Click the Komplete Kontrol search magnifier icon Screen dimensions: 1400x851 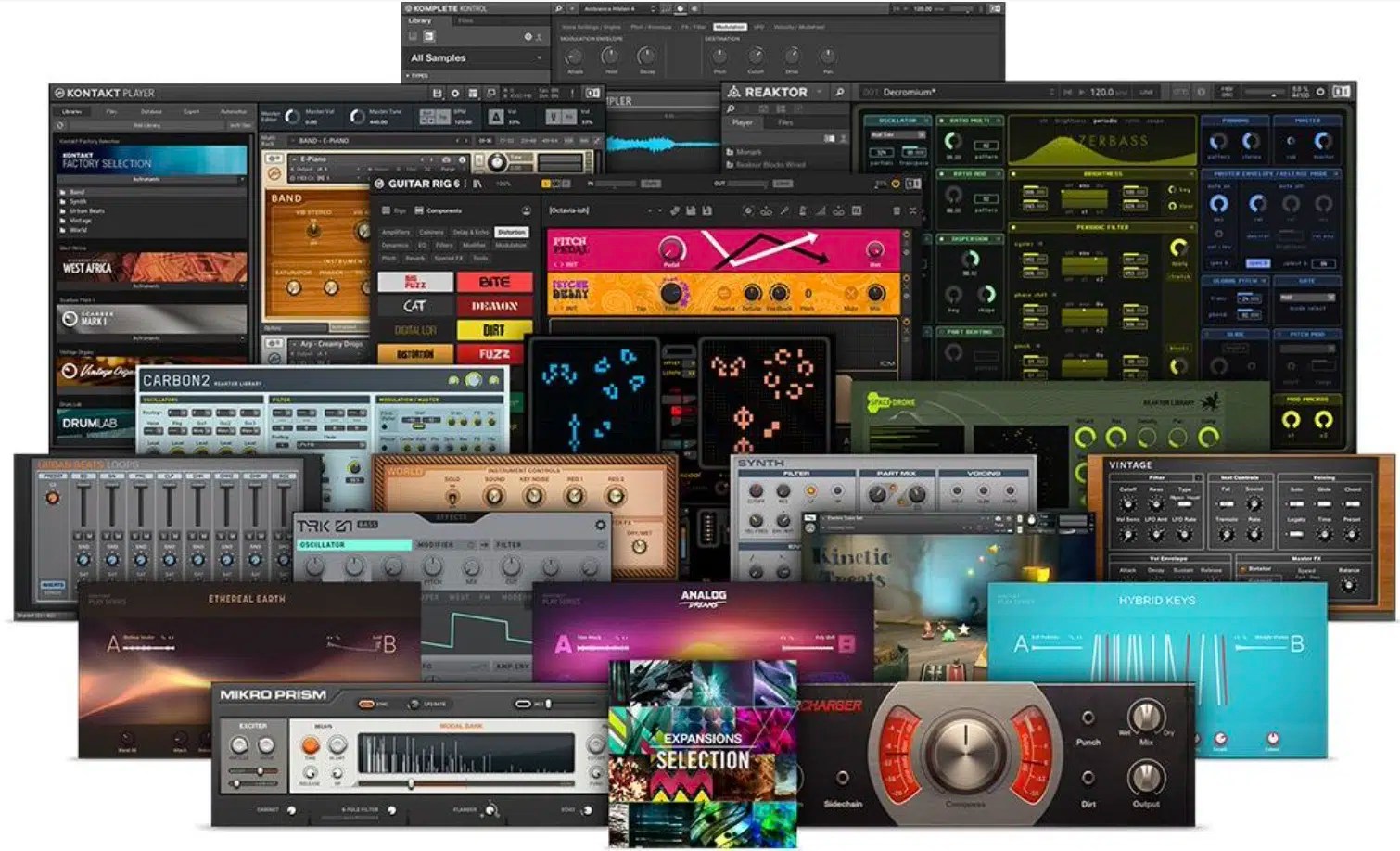pos(558,8)
